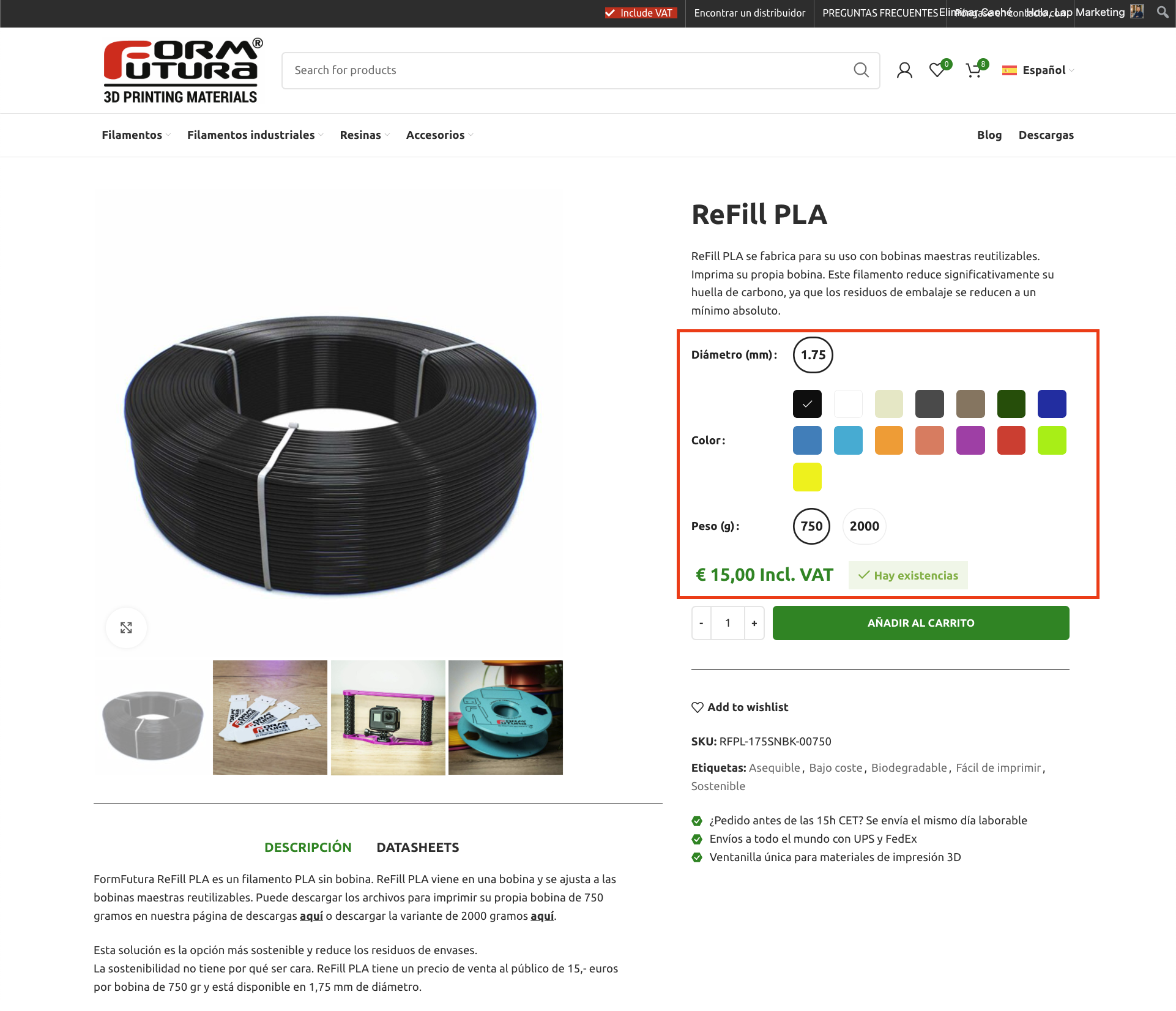Toggle the Include VAT checkbox

click(x=610, y=13)
